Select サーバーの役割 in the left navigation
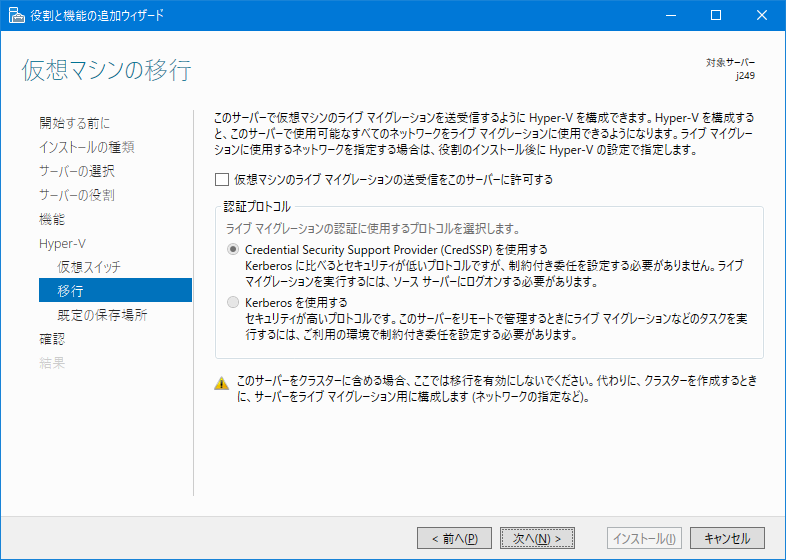The height and width of the screenshot is (560, 786). click(77, 195)
